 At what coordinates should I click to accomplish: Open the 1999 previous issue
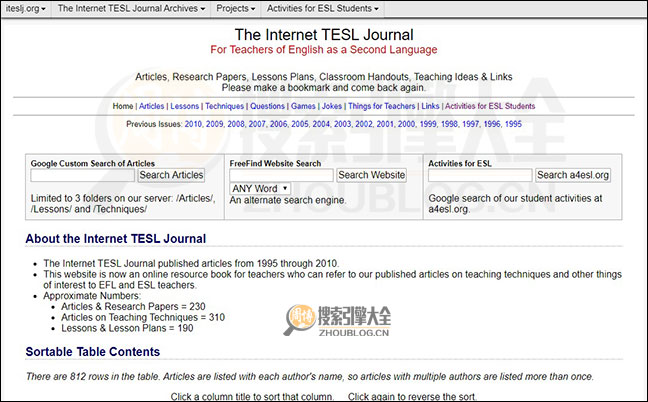(428, 124)
